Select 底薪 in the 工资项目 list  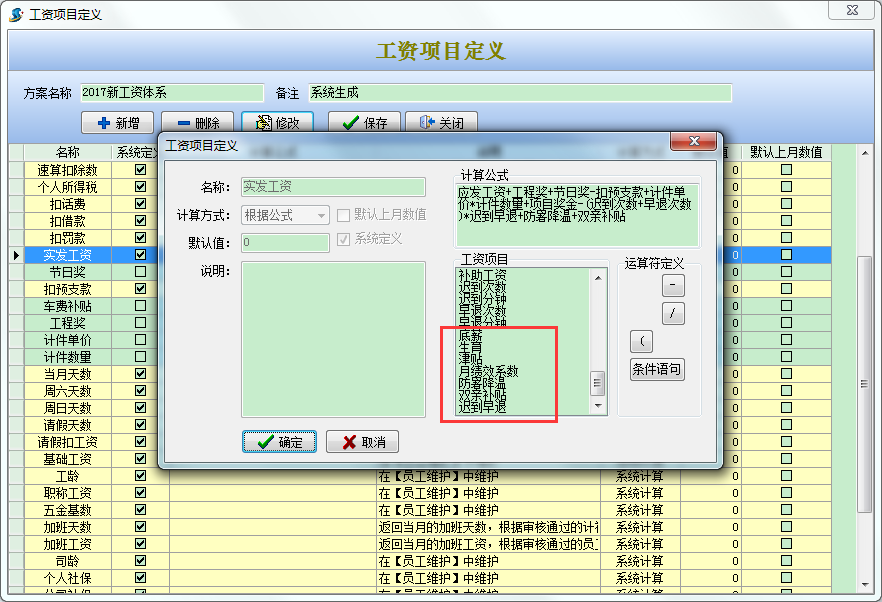(471, 335)
